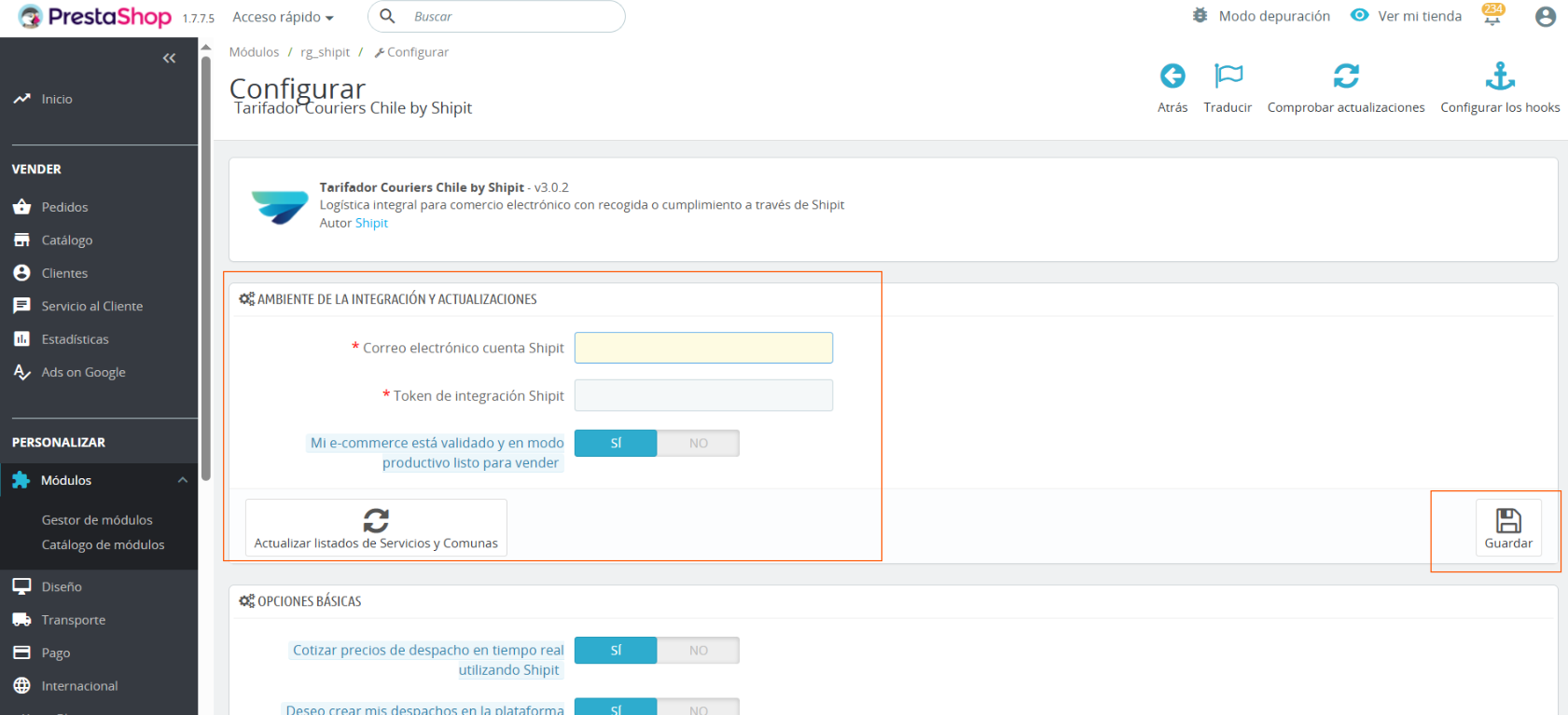The height and width of the screenshot is (715, 1568).
Task: Click the Estadísticas chart icon
Action: click(x=21, y=338)
